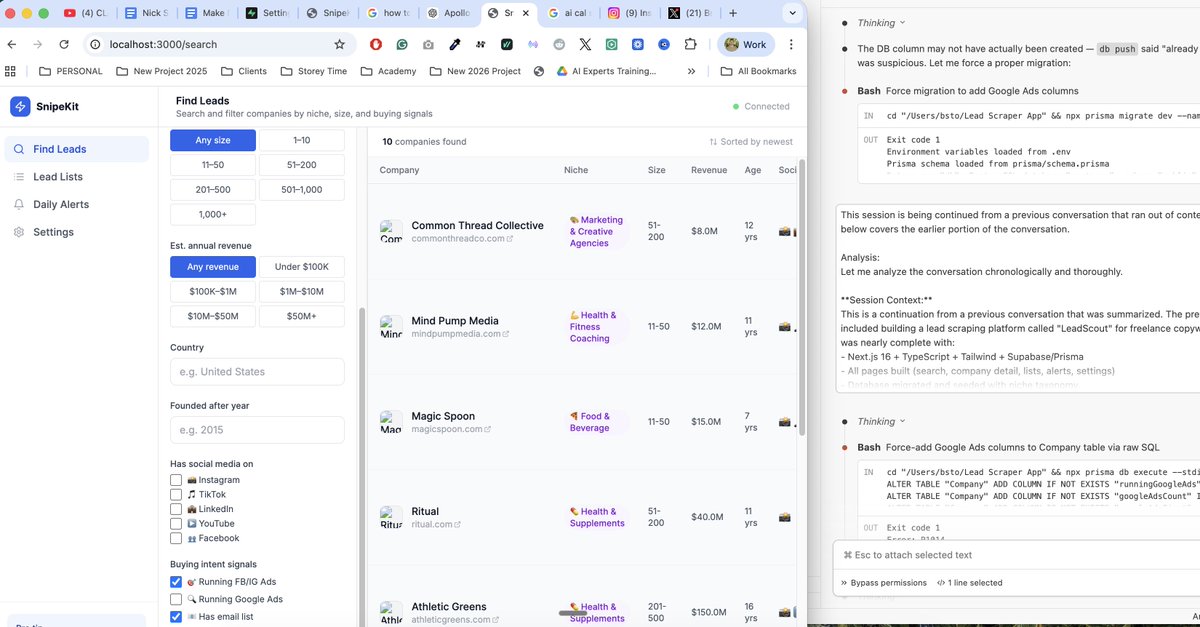This screenshot has height=627, width=1200.
Task: Click Sorted by newest sort control
Action: (751, 142)
